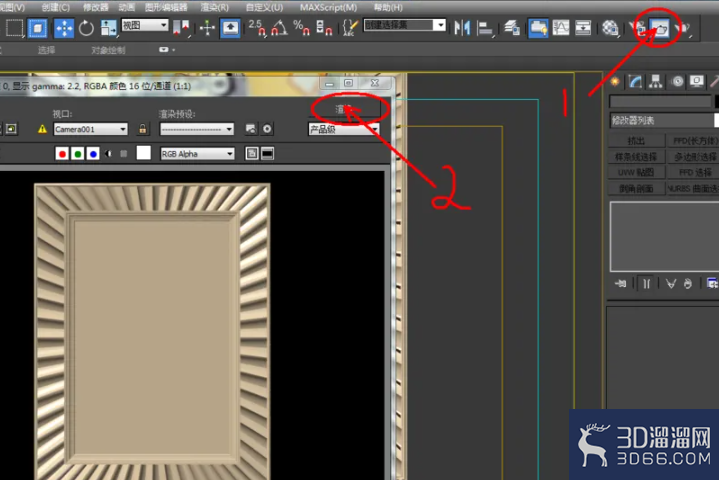Toggle the Spinner Snap button
Screen dimensions: 719x480
tap(324, 28)
